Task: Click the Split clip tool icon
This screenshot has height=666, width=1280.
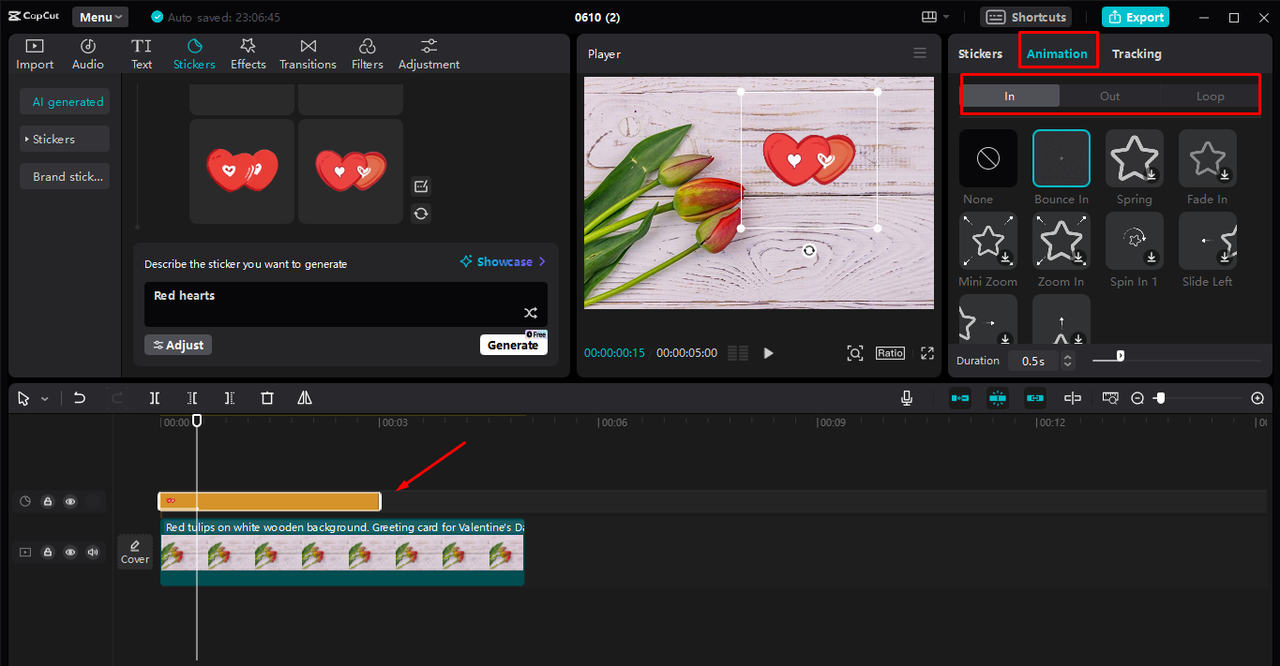Action: point(155,398)
